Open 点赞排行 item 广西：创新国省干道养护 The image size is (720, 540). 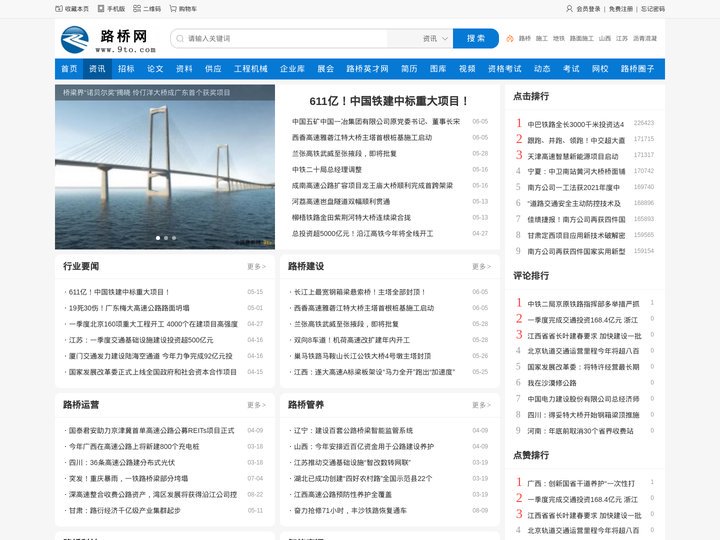pyautogui.click(x=581, y=484)
